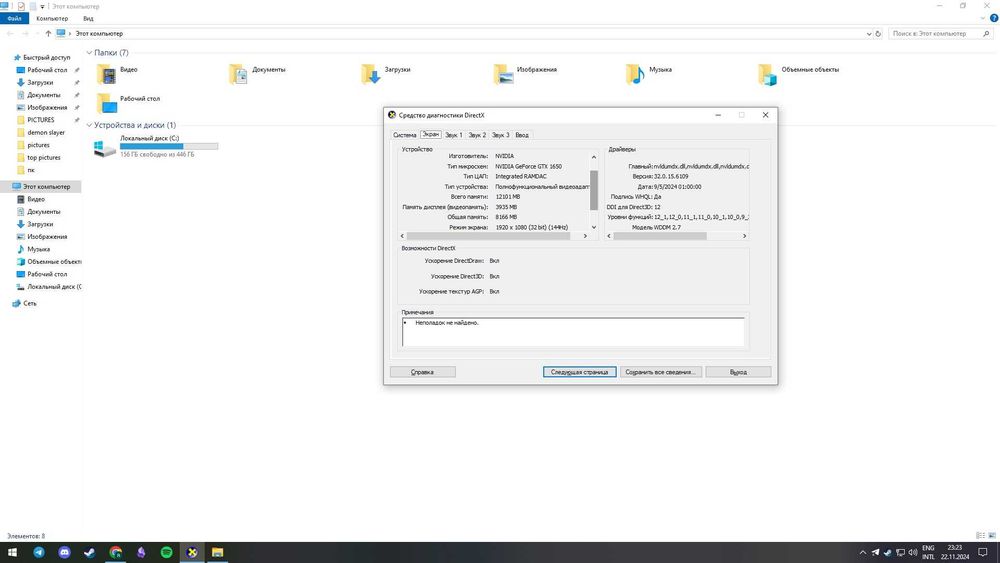
Task: Click scroll right arrow in Драйверы panel
Action: tap(744, 236)
